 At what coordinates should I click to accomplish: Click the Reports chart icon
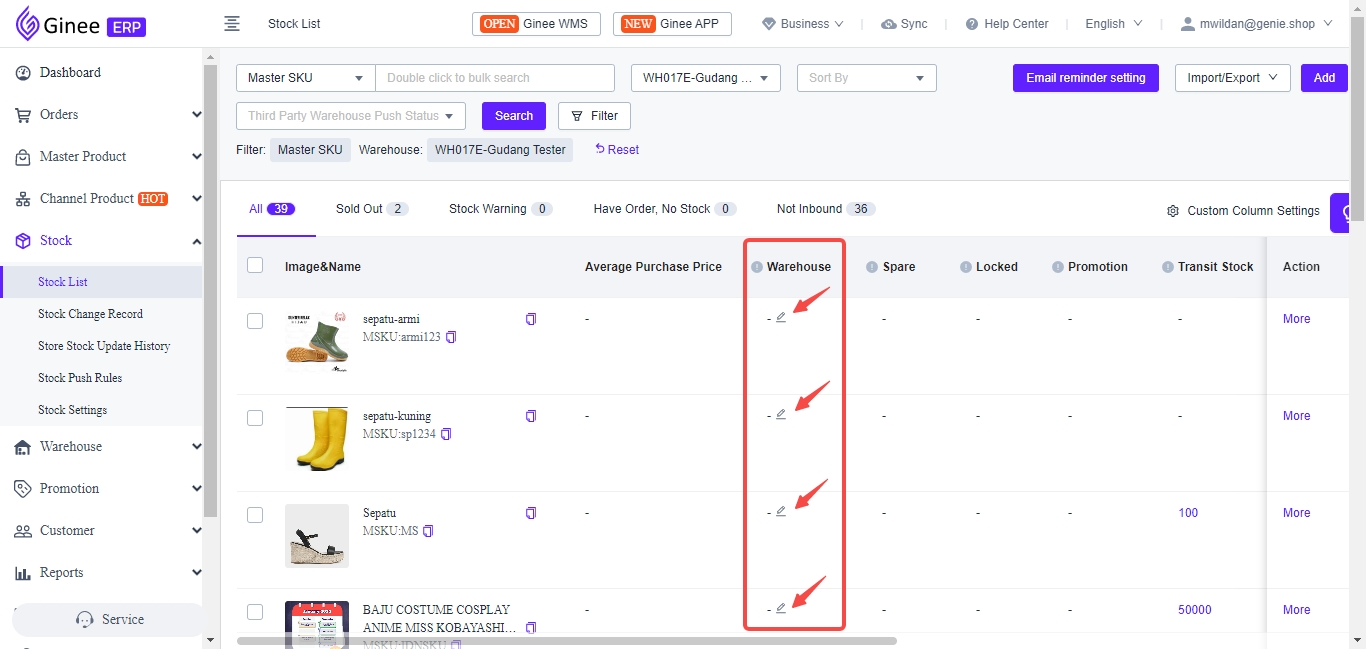coord(22,573)
